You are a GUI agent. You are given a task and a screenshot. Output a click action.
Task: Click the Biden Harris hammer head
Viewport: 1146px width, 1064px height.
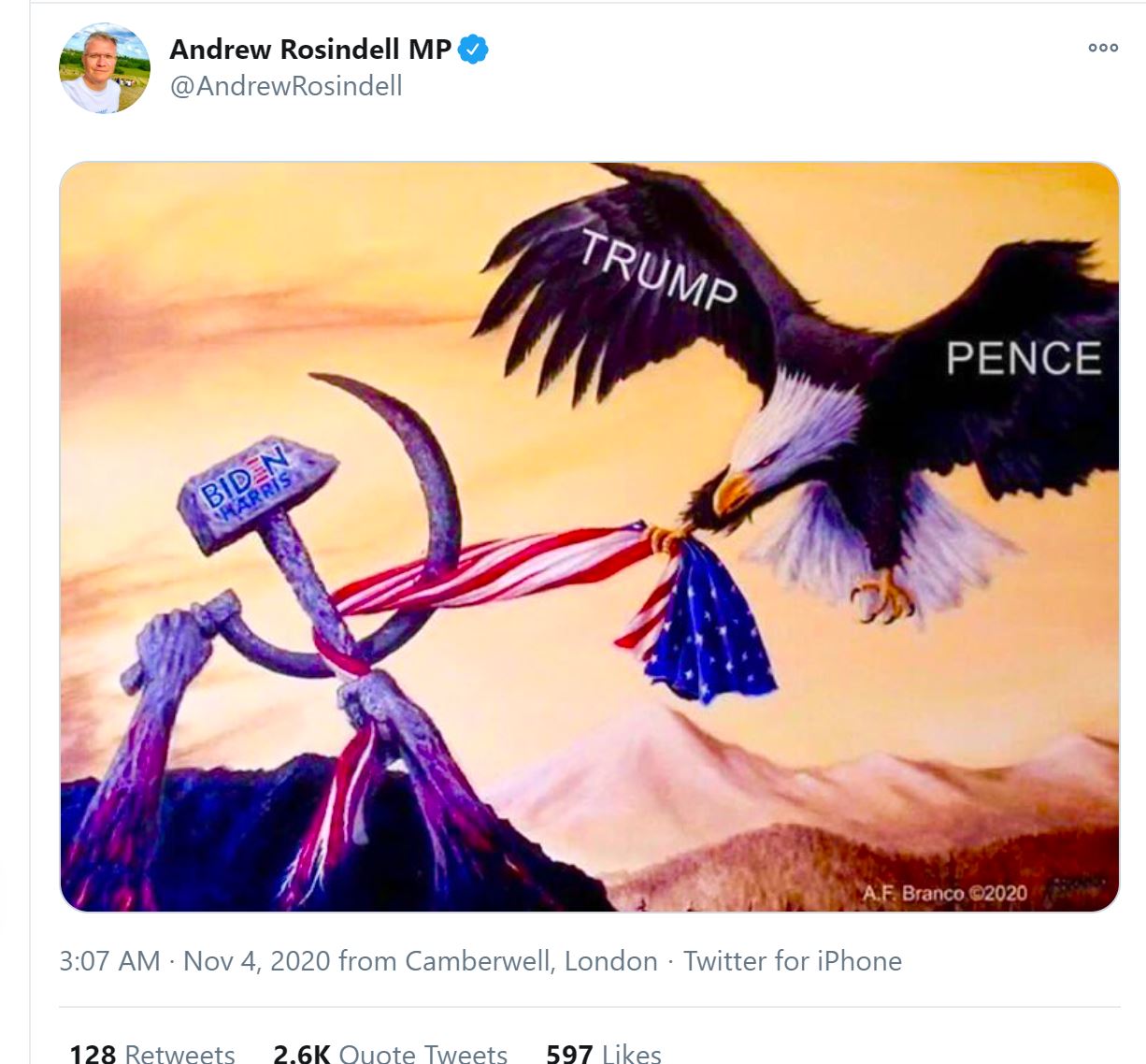coord(256,491)
